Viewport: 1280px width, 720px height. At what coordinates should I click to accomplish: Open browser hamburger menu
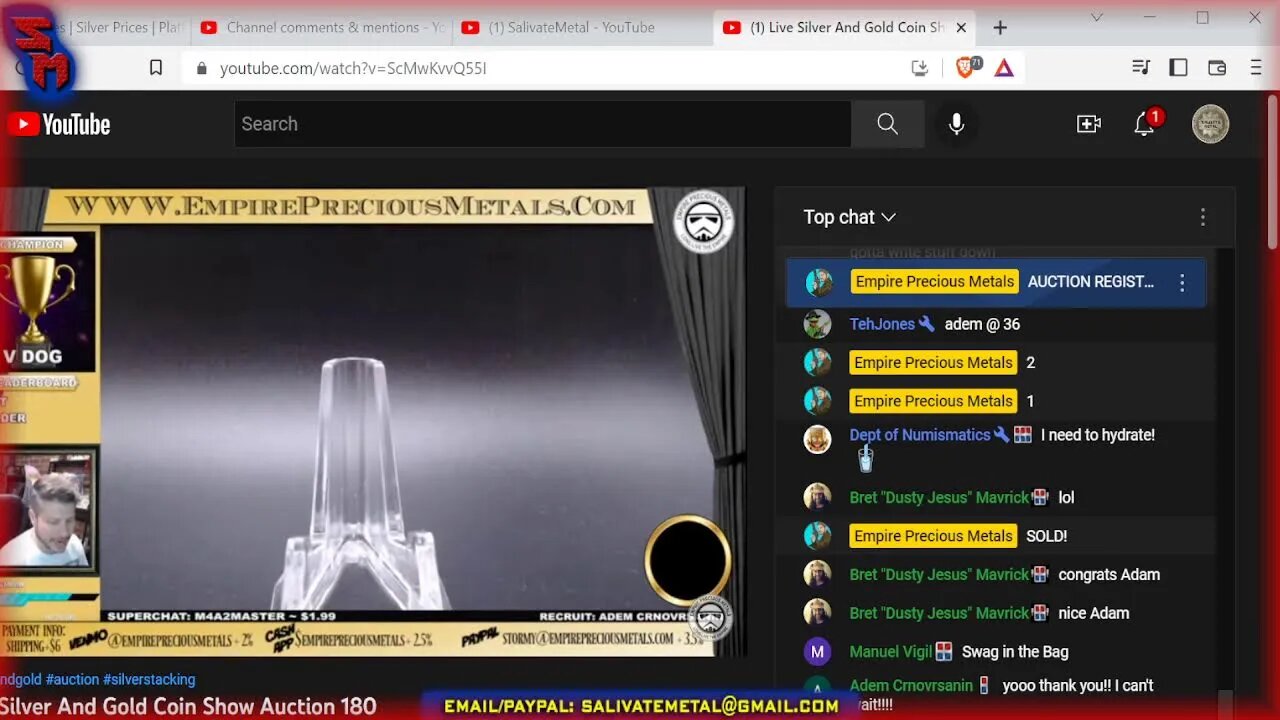point(1256,68)
